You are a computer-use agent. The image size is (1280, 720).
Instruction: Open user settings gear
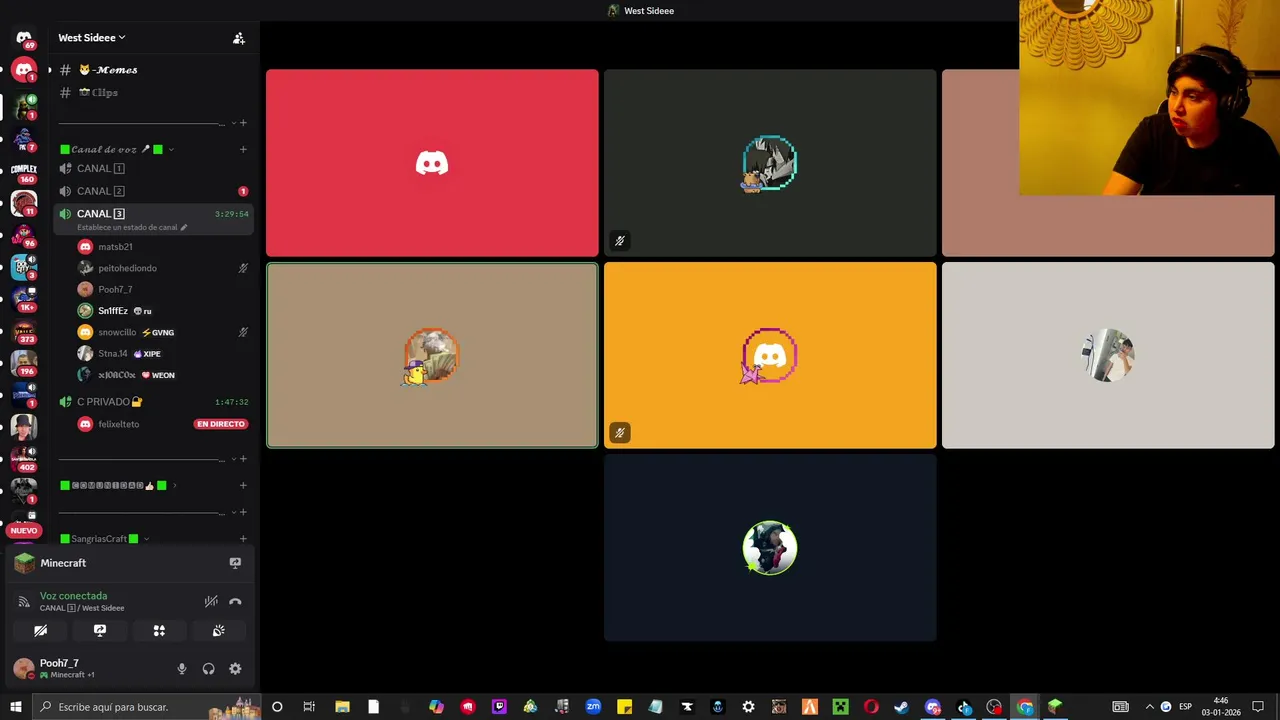(235, 669)
